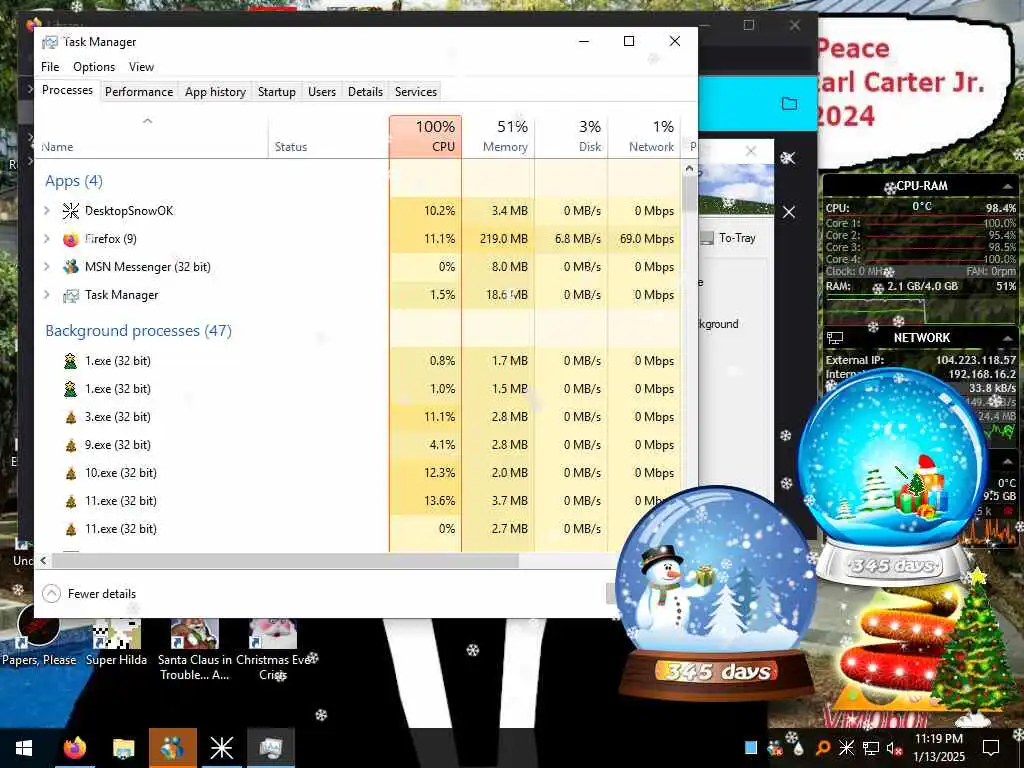Click the To-Tray button in background window
The image size is (1024, 768).
(x=728, y=238)
